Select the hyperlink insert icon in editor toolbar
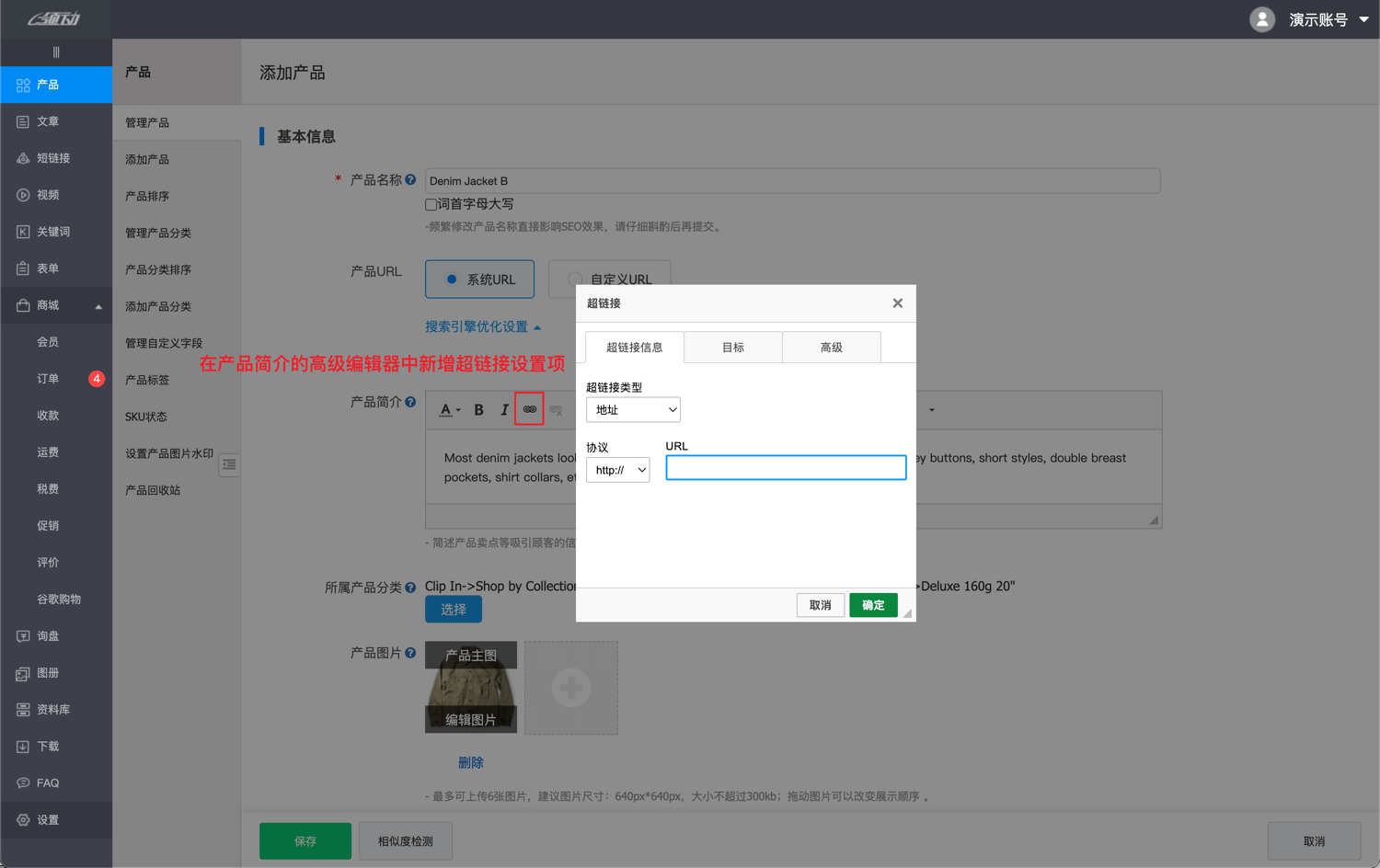The width and height of the screenshot is (1380, 868). tap(529, 408)
